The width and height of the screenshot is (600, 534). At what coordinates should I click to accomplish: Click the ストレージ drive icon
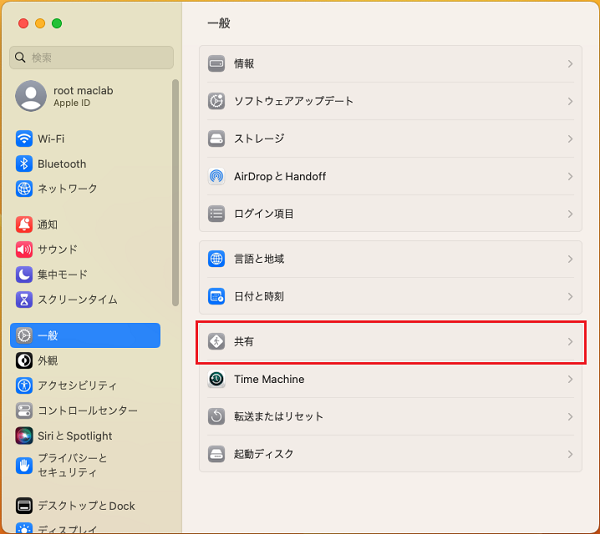[216, 138]
